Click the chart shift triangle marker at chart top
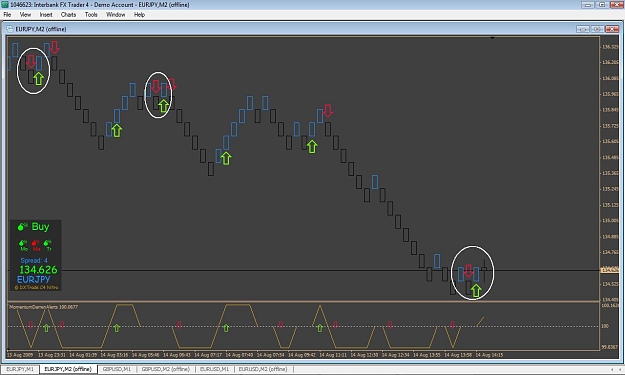 click(493, 37)
